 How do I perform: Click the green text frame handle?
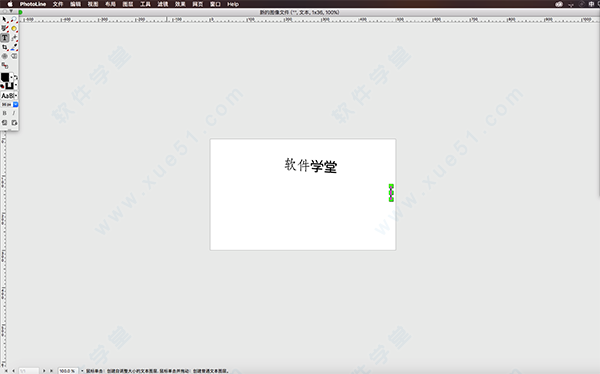(391, 193)
